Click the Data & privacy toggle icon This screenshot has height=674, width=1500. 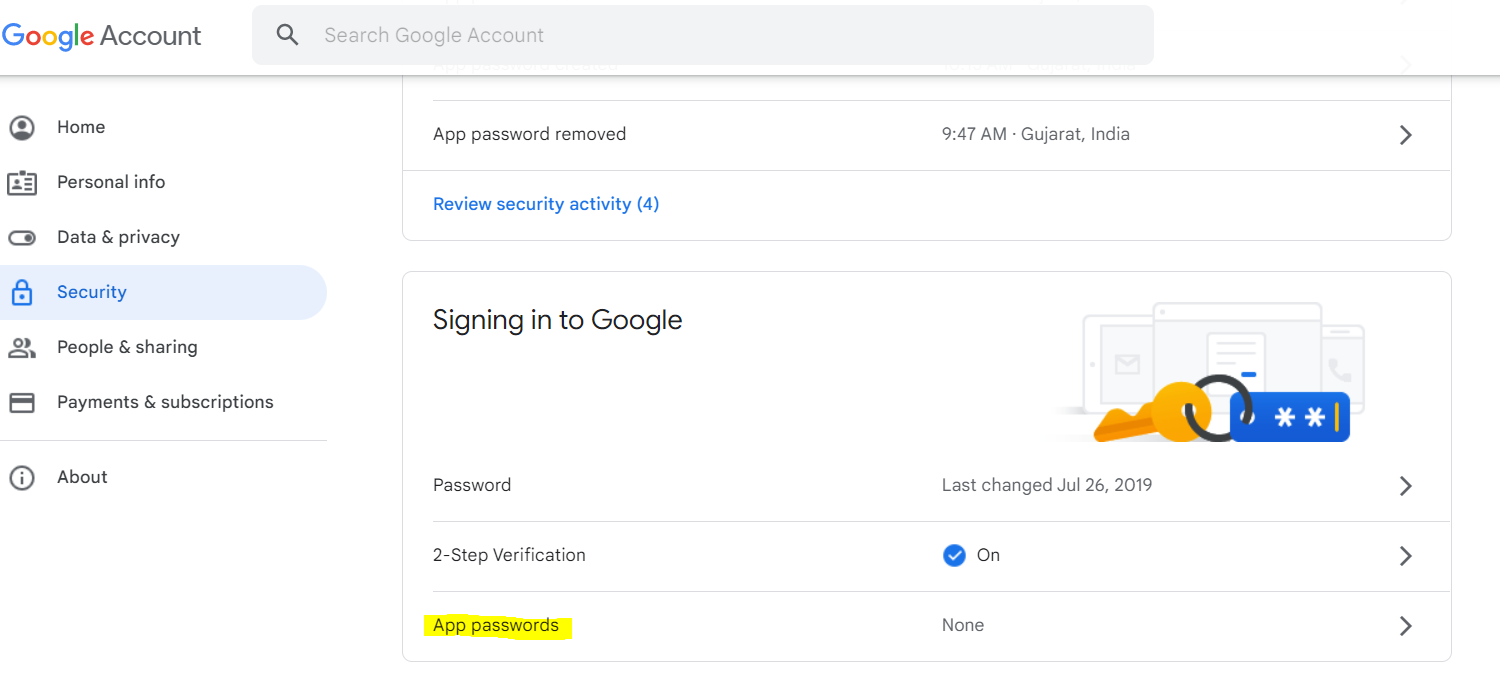21,237
